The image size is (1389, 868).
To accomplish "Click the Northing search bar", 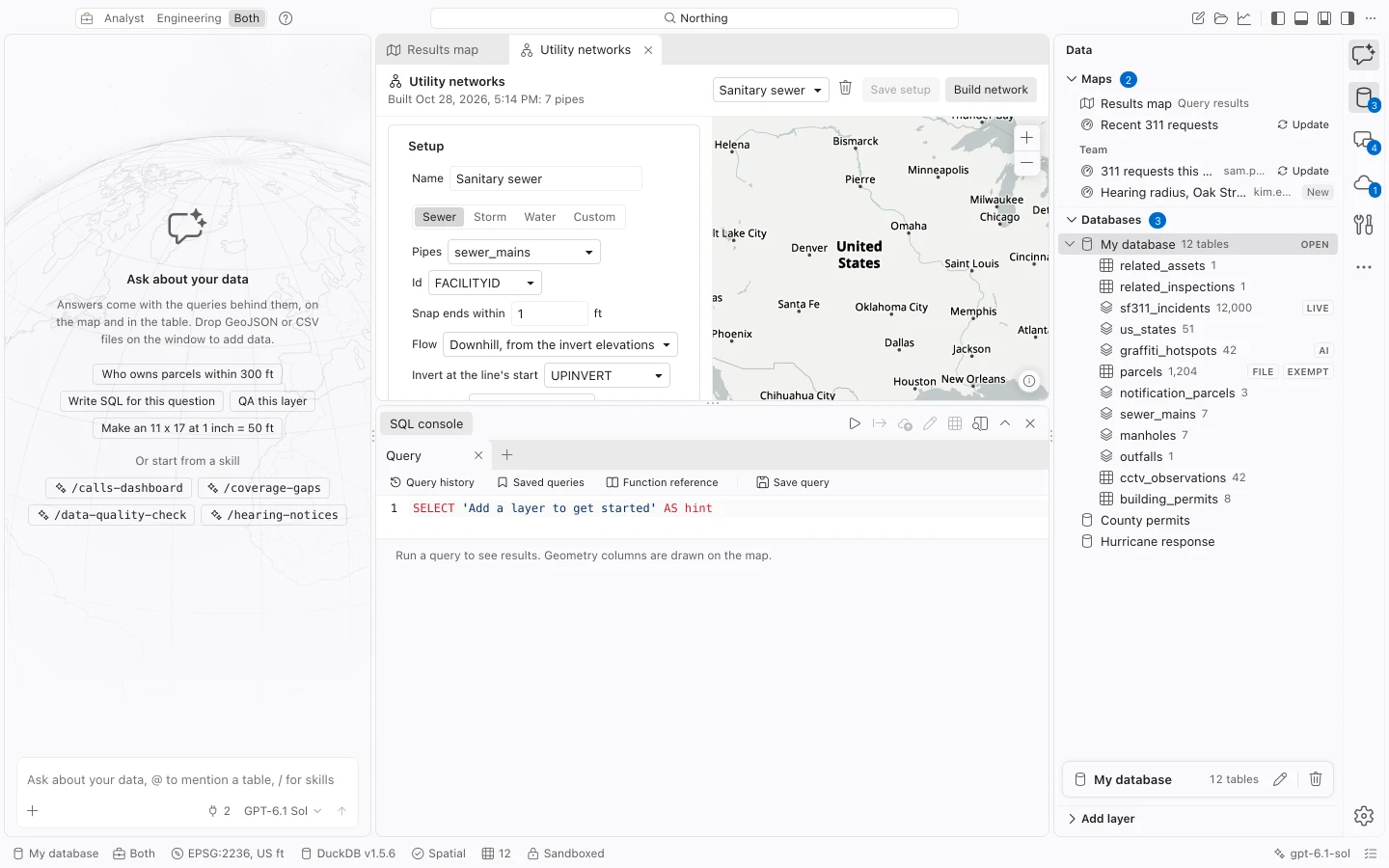I will click(694, 18).
